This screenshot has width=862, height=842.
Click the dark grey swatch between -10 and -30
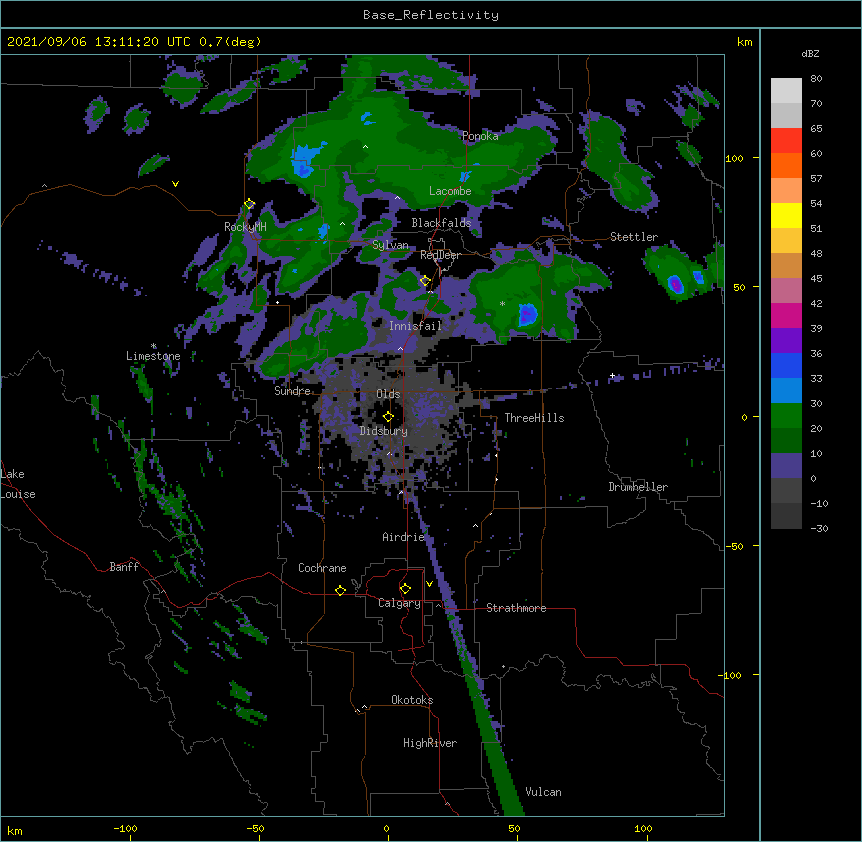[x=786, y=516]
